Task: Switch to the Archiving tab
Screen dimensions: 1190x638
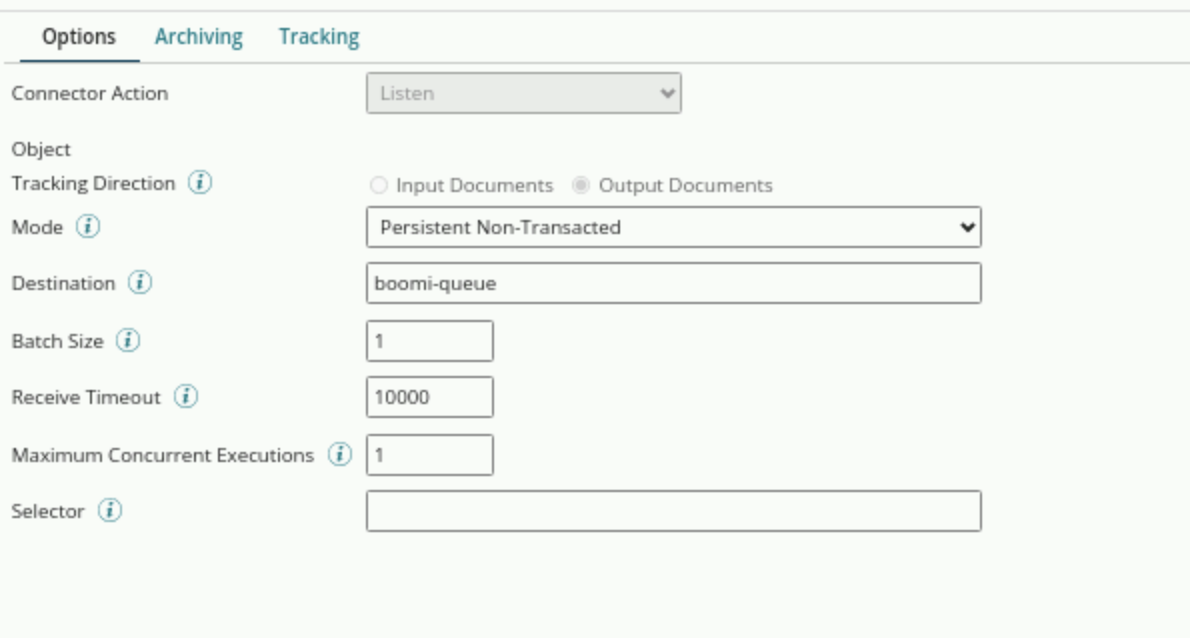Action: coord(198,37)
